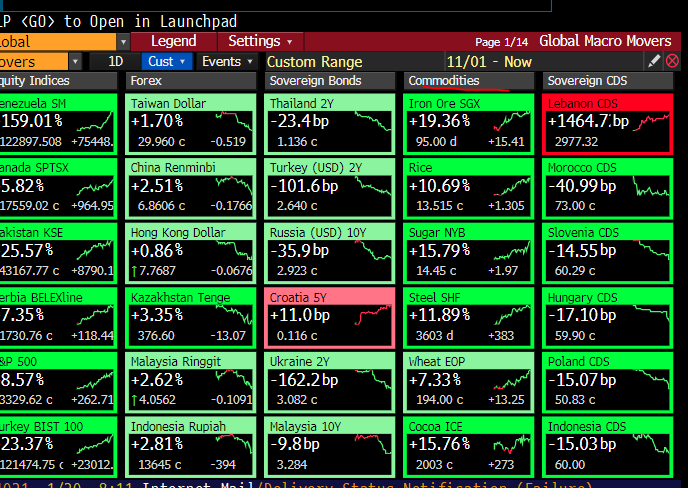688x488 pixels.
Task: Open the Kazakhstan Tenge tile
Action: tap(190, 318)
